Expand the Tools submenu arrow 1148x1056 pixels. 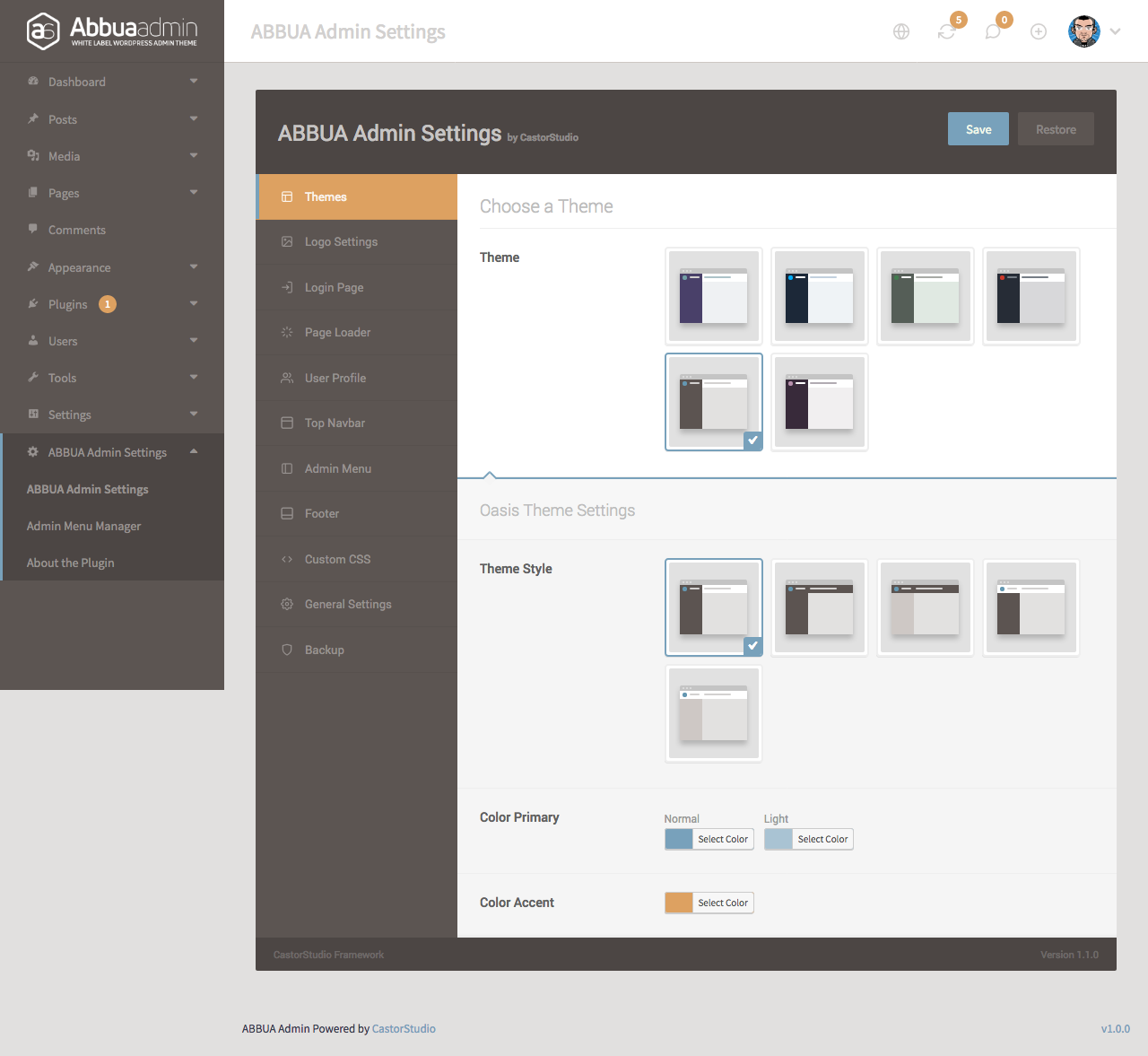pyautogui.click(x=194, y=377)
